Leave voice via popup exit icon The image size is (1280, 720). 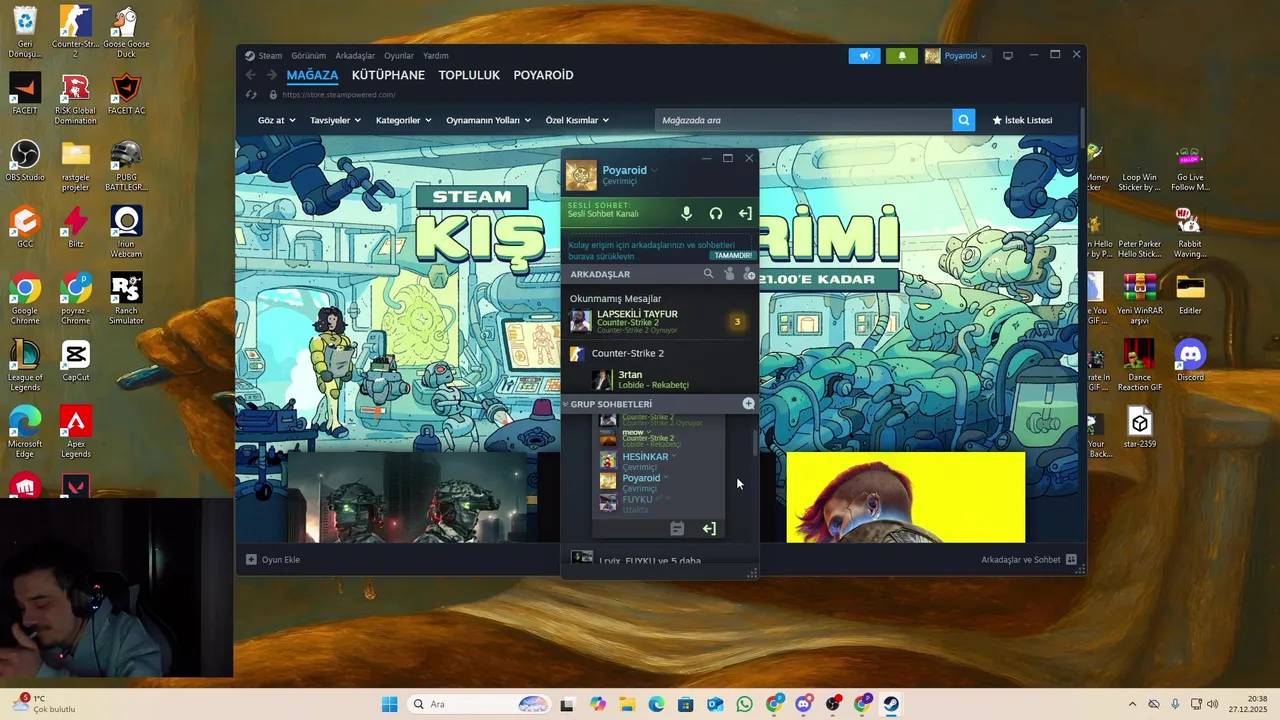(x=709, y=528)
